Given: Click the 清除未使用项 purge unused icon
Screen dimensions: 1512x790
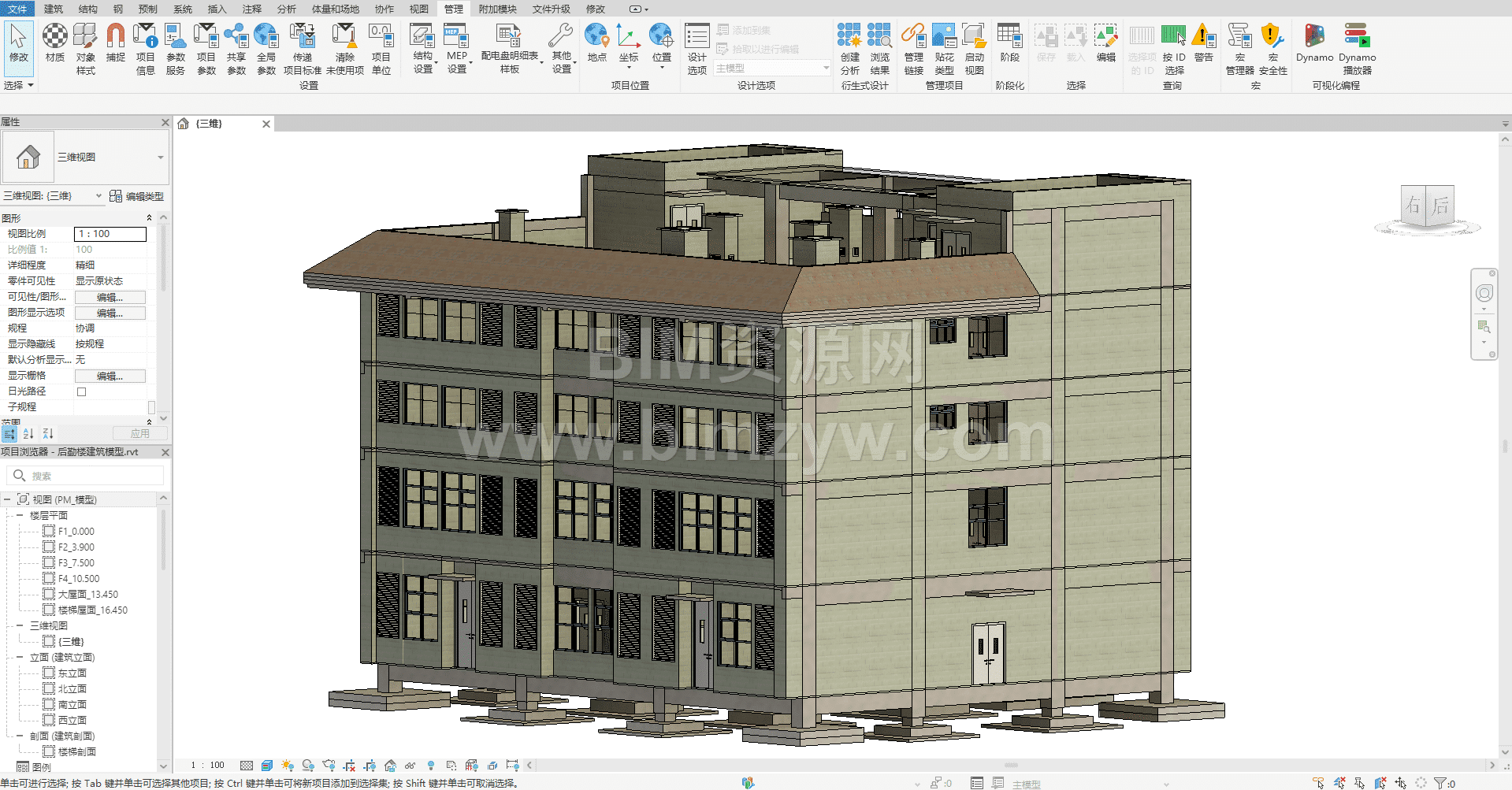Looking at the screenshot, I should 344,49.
